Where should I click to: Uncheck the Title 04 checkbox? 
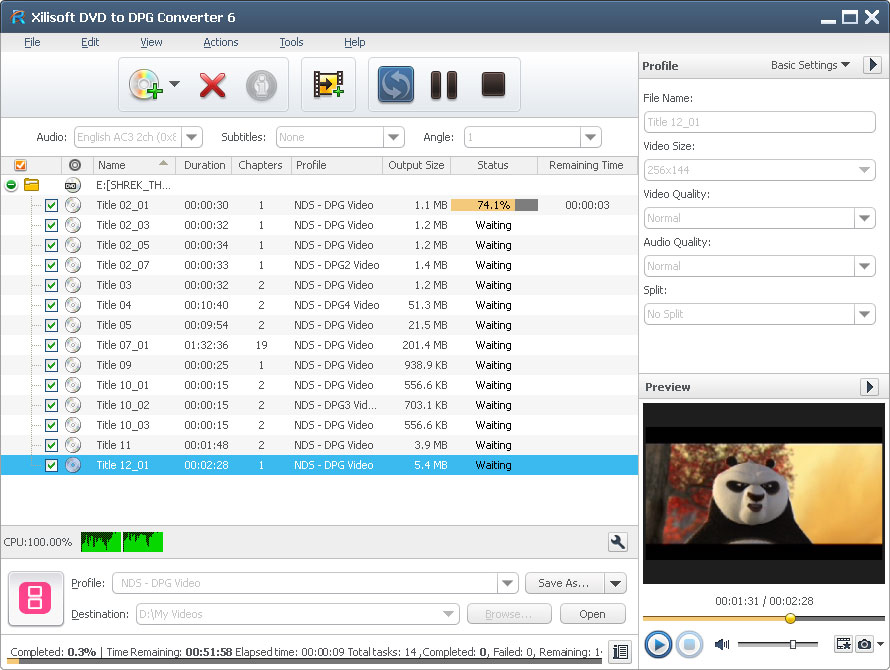[51, 305]
